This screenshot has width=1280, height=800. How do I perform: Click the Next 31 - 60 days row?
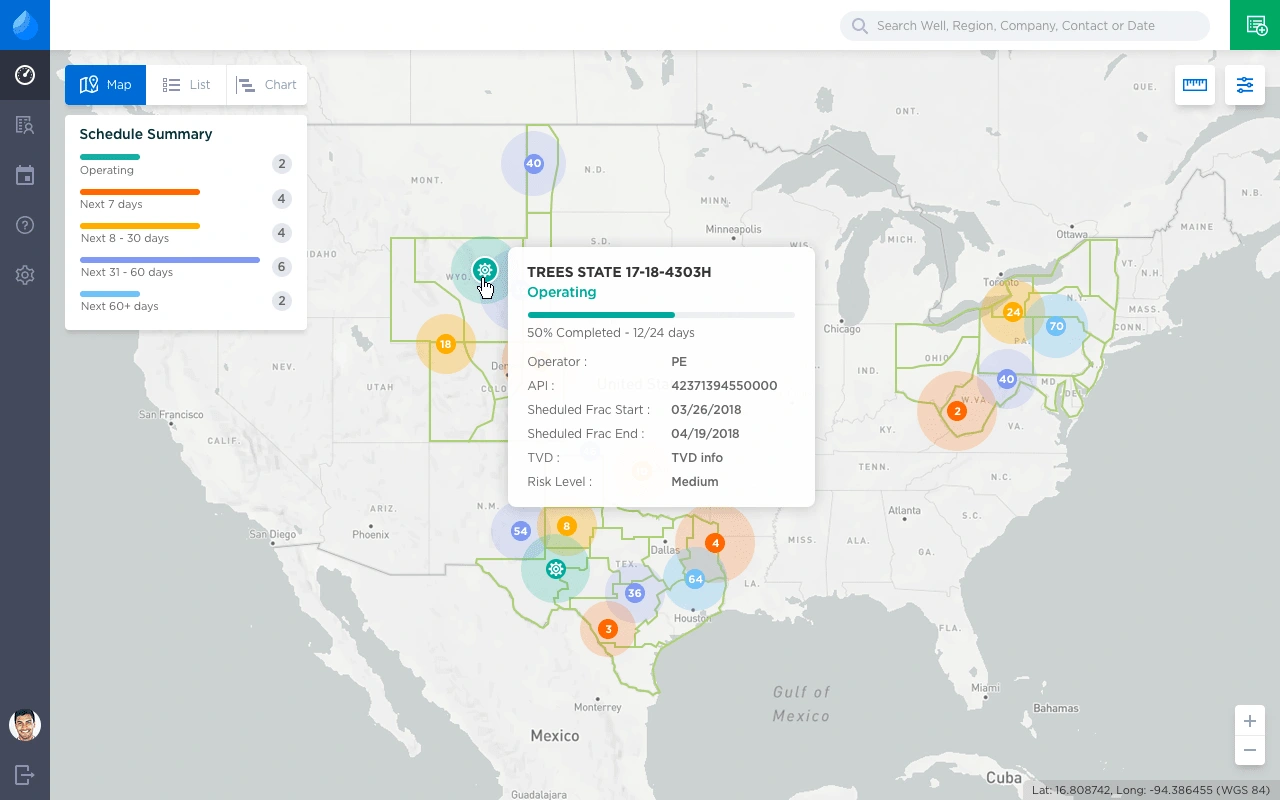(x=186, y=266)
